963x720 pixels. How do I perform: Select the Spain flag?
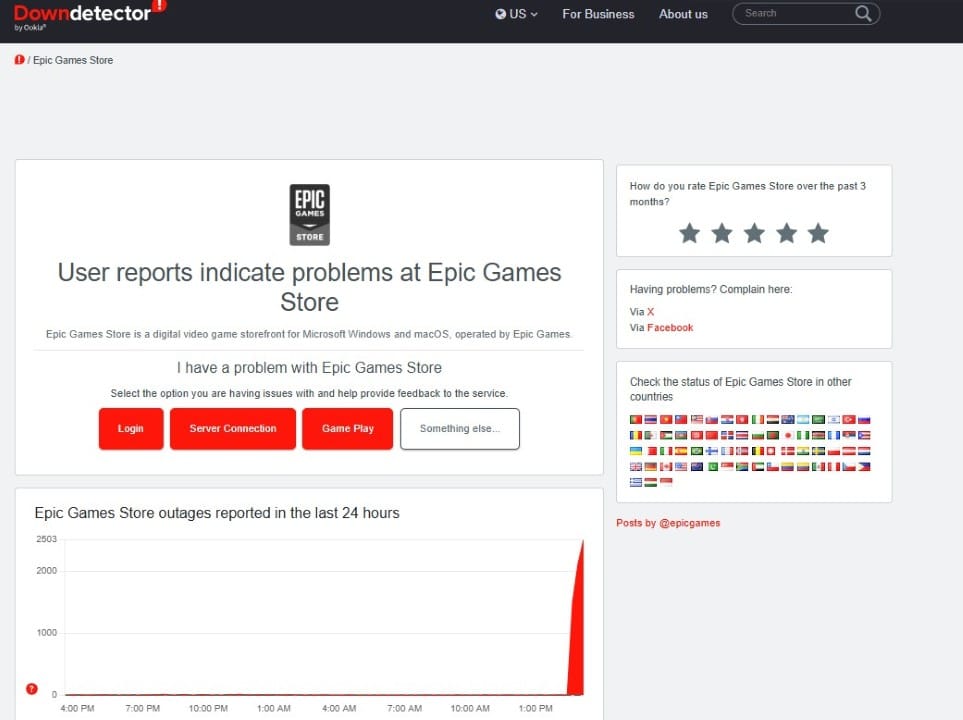(681, 451)
